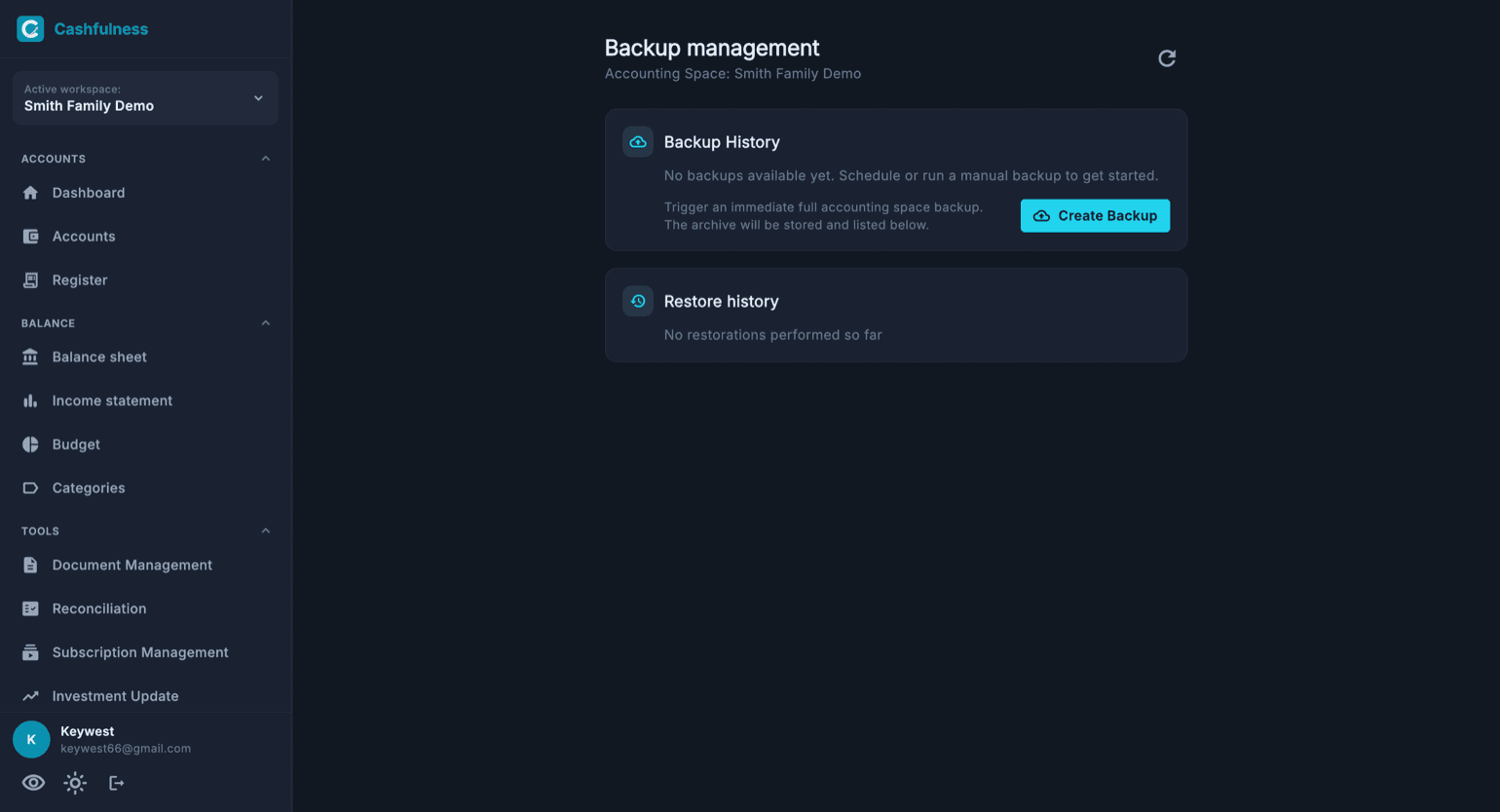Collapse the ACCOUNTS section chevron
Screen dimensions: 1500x812
266,159
